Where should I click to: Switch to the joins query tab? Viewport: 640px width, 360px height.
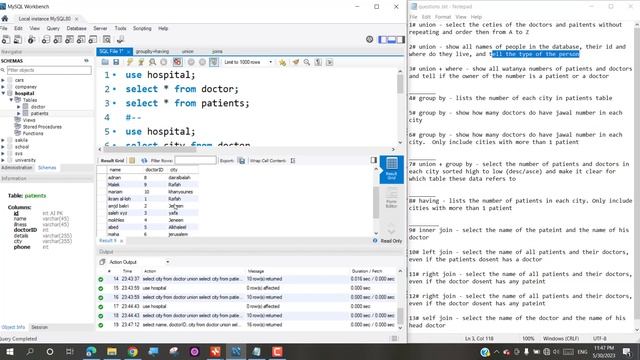point(217,51)
